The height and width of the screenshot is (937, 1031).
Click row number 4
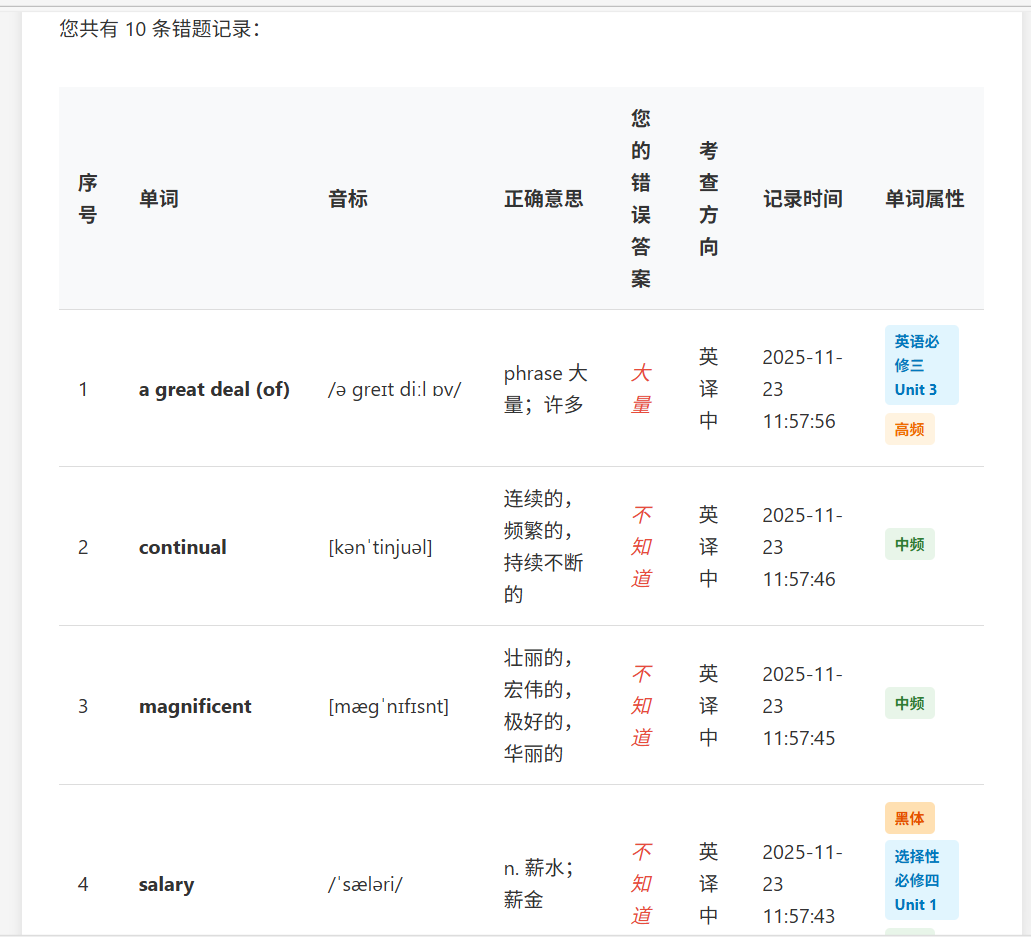pos(83,884)
